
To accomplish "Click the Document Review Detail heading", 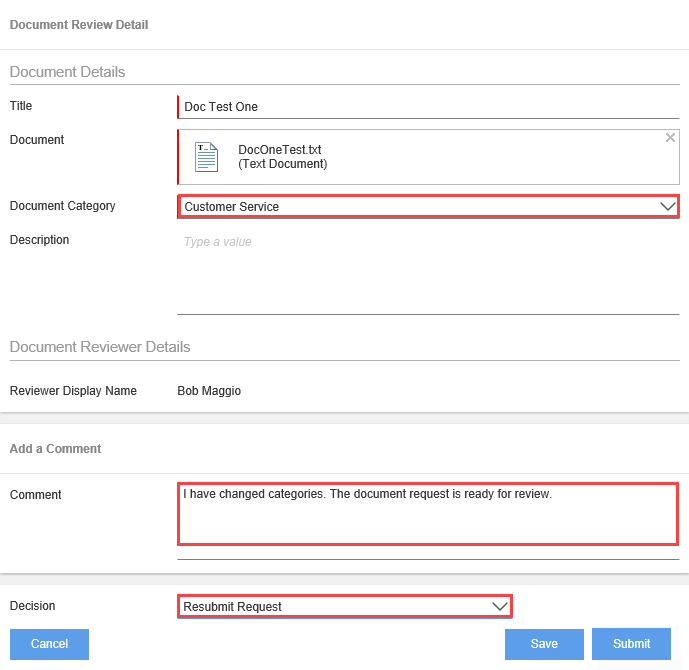I will (79, 24).
